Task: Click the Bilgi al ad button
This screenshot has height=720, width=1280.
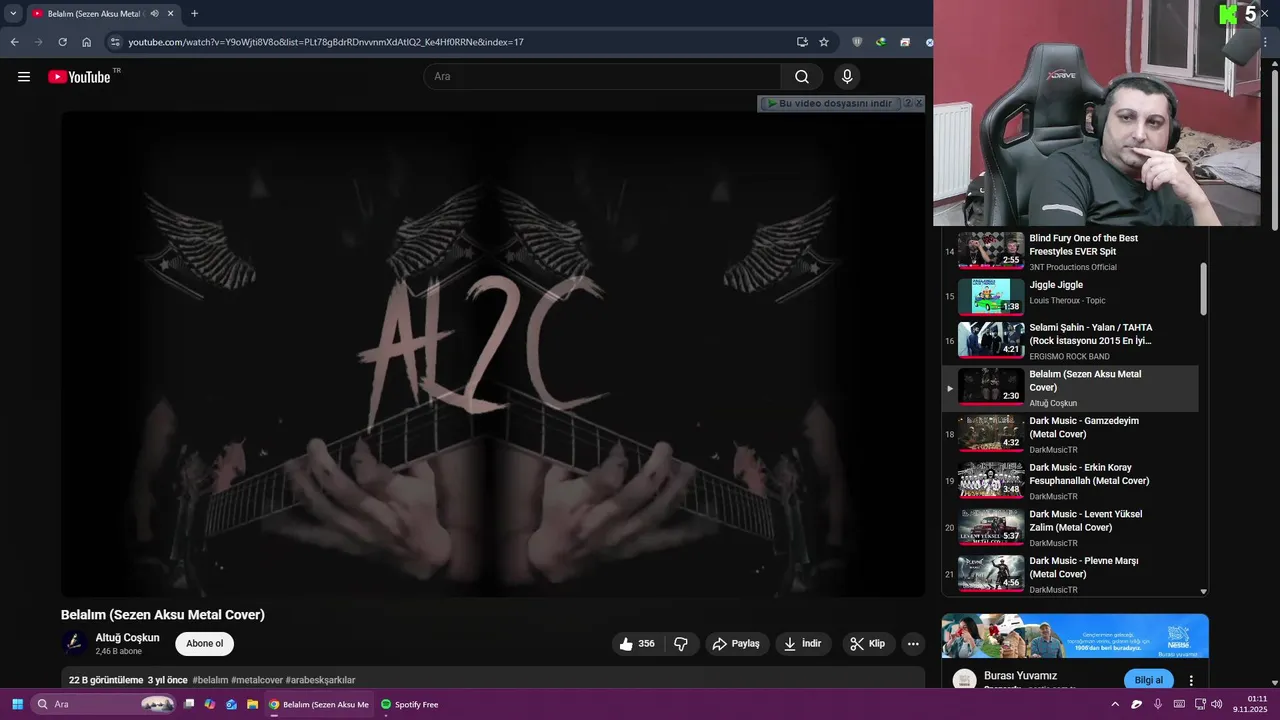Action: coord(1149,680)
